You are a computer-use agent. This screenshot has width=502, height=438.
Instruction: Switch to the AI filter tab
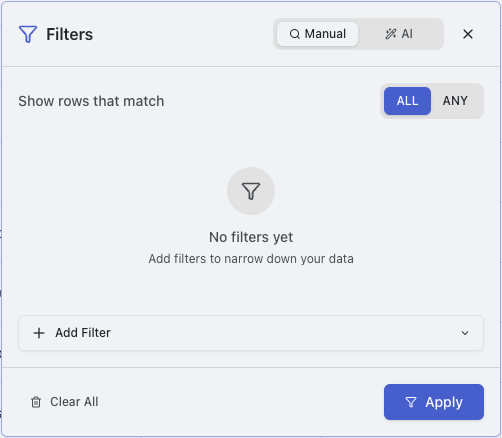coord(399,34)
